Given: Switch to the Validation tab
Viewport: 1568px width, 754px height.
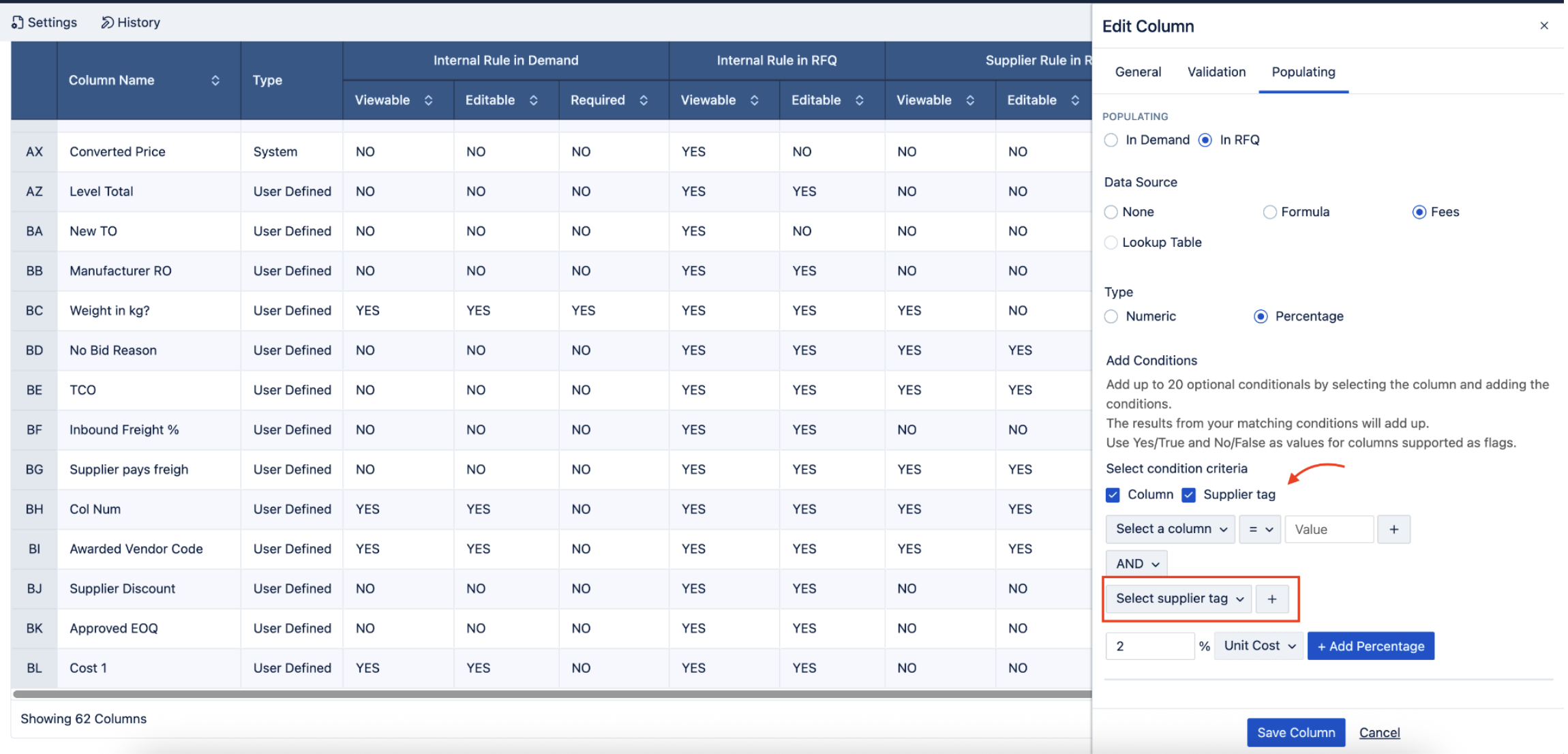Looking at the screenshot, I should (1216, 72).
